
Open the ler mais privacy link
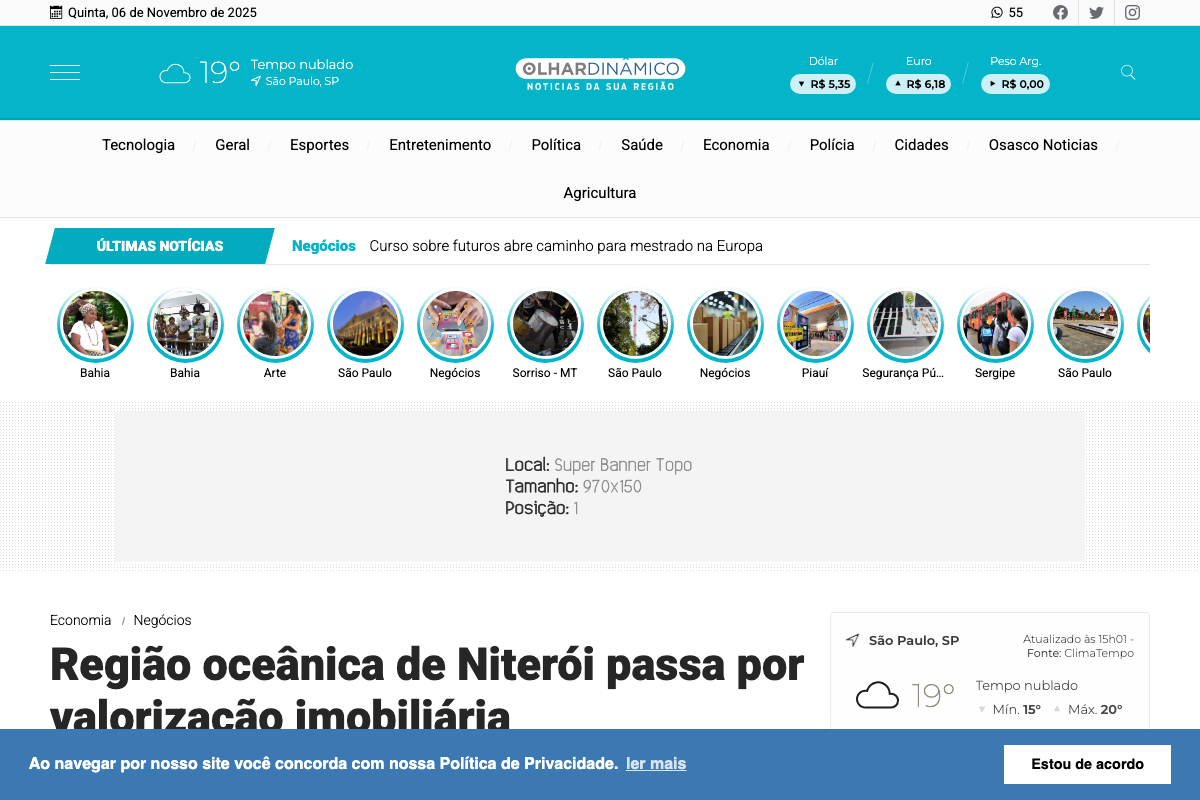point(656,764)
